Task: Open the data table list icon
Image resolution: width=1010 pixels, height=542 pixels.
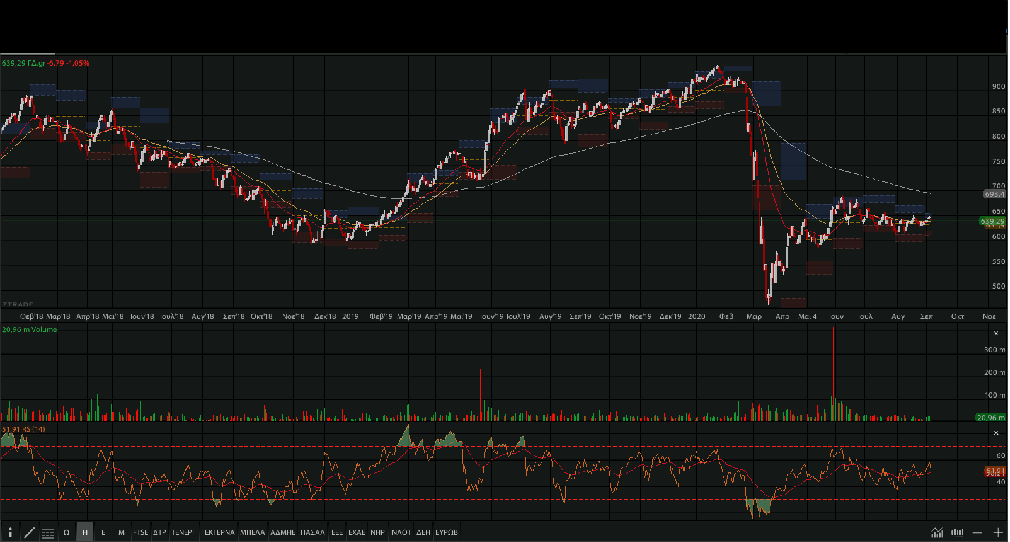Action: [48, 532]
